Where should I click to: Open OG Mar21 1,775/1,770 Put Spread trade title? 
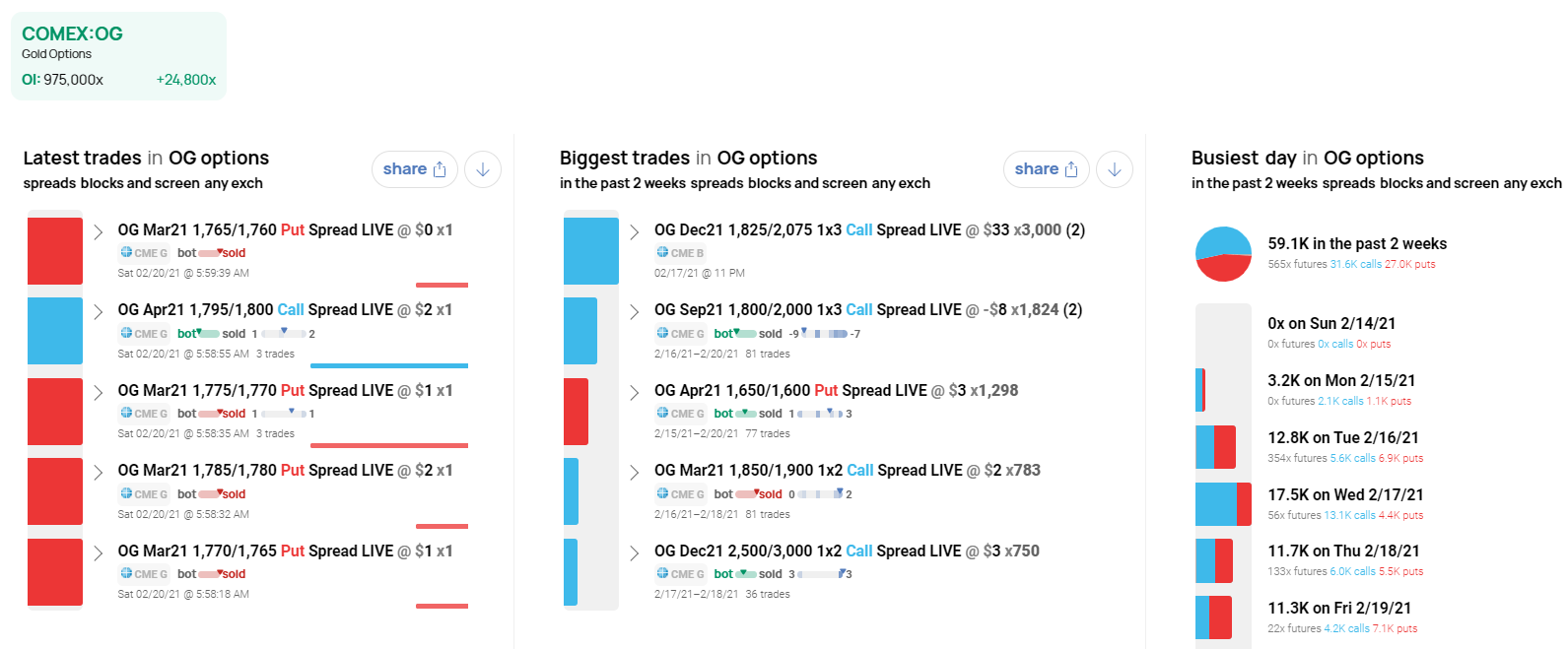[255, 390]
